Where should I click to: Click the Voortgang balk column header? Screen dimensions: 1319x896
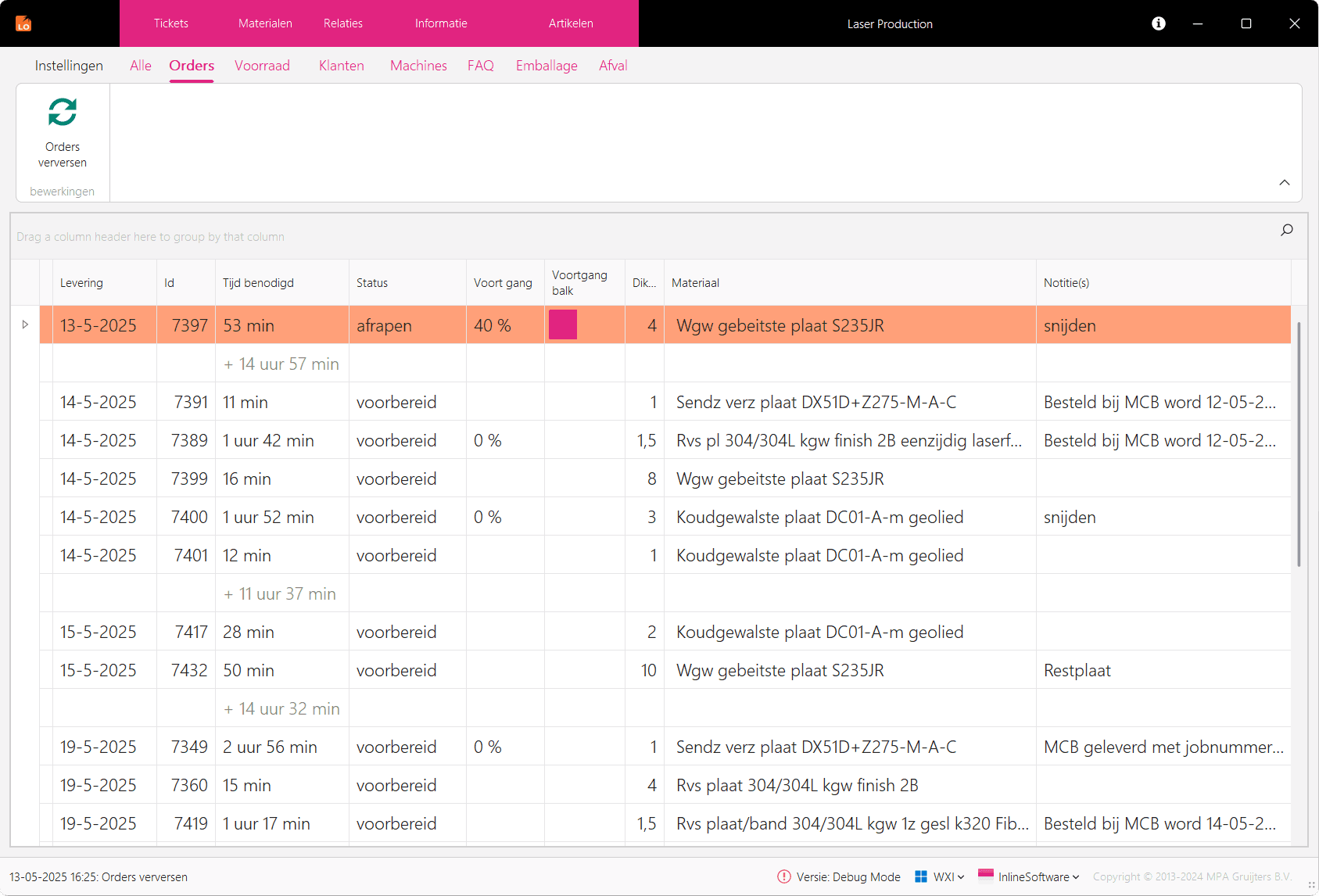[585, 282]
